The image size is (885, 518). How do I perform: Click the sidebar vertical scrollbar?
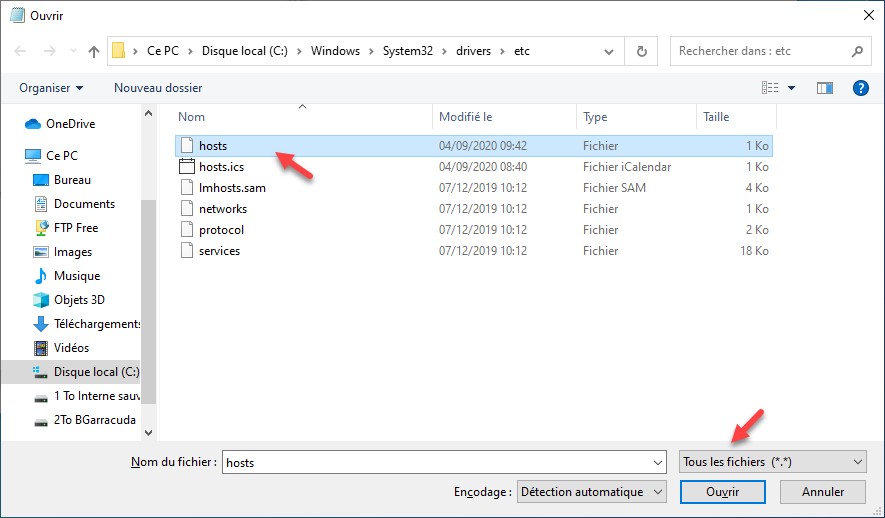(148, 290)
